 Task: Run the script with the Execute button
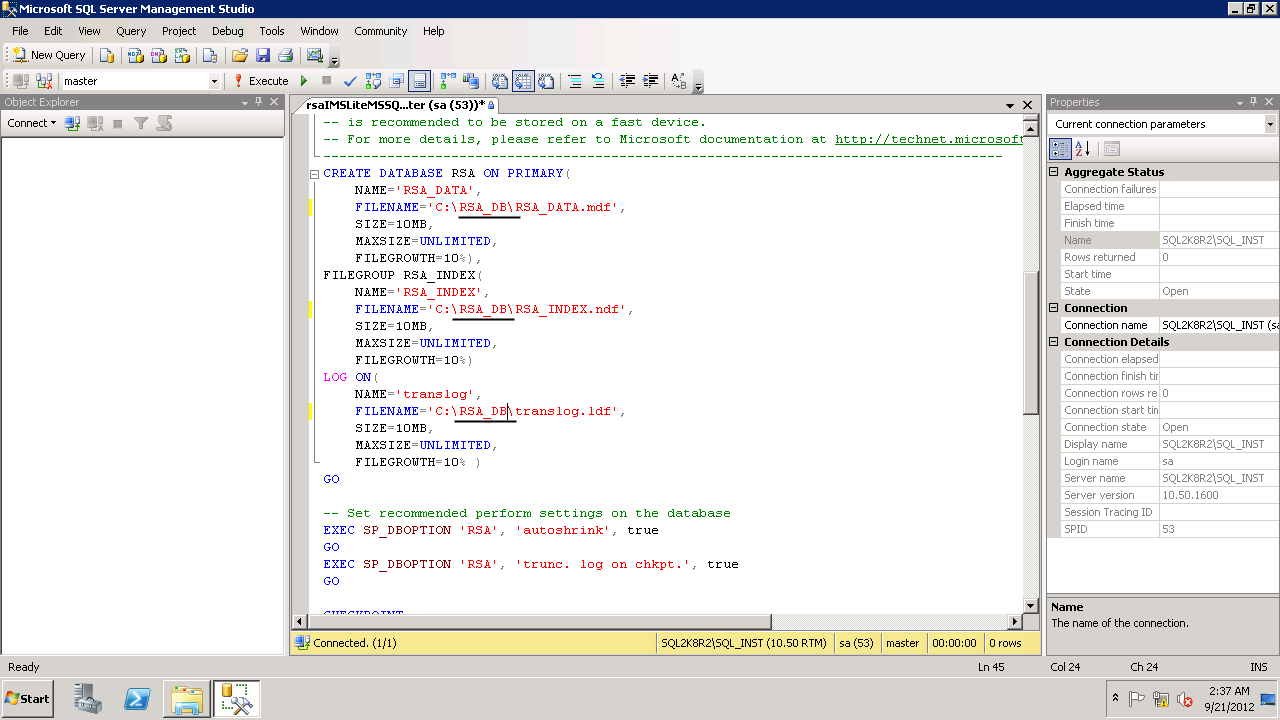261,81
